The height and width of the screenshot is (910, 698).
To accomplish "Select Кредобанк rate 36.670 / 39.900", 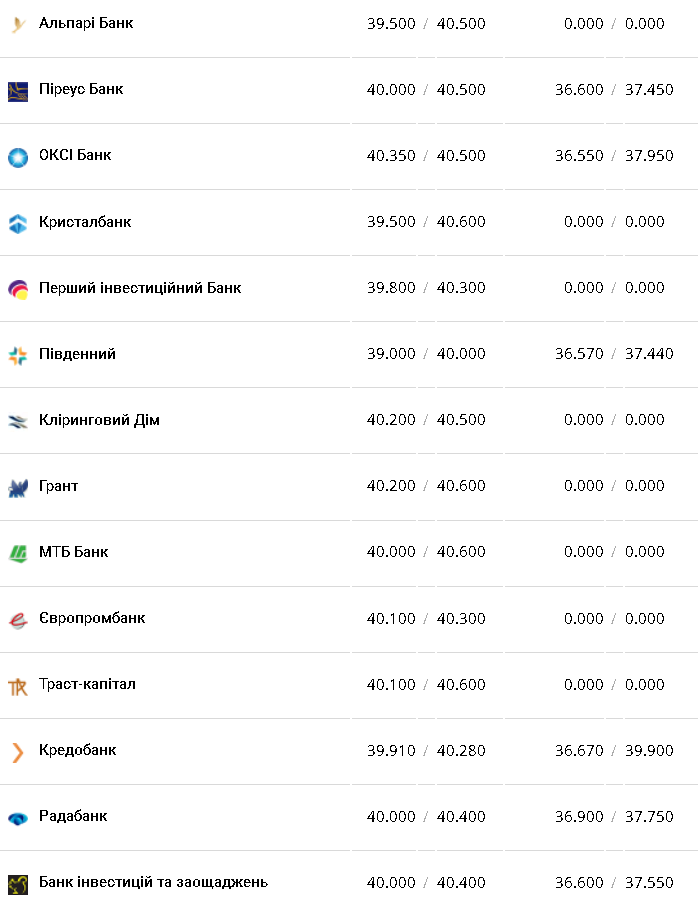I will 614,750.
